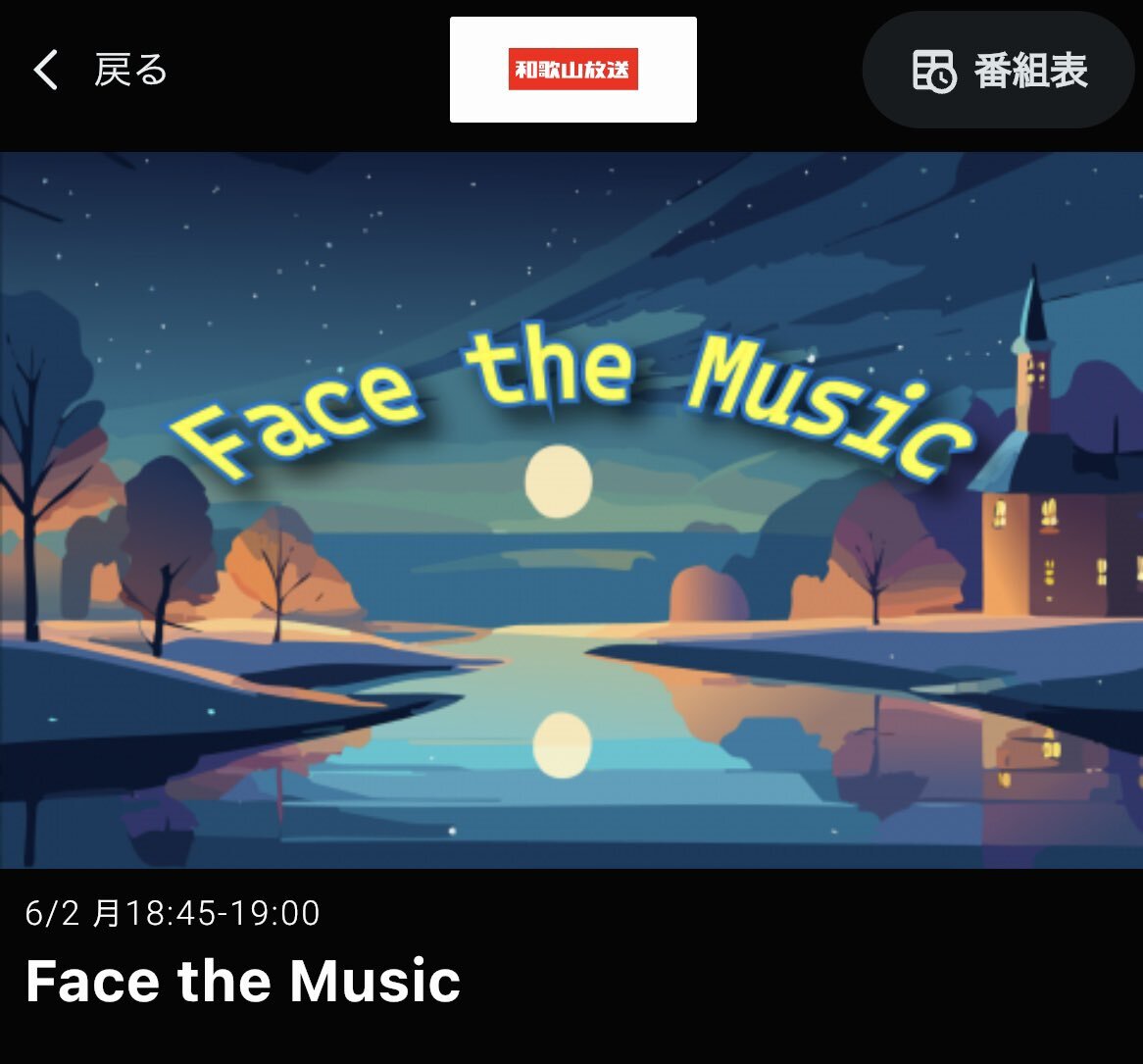Click the 番組表 text label
The width and height of the screenshot is (1143, 1064).
[x=1030, y=71]
